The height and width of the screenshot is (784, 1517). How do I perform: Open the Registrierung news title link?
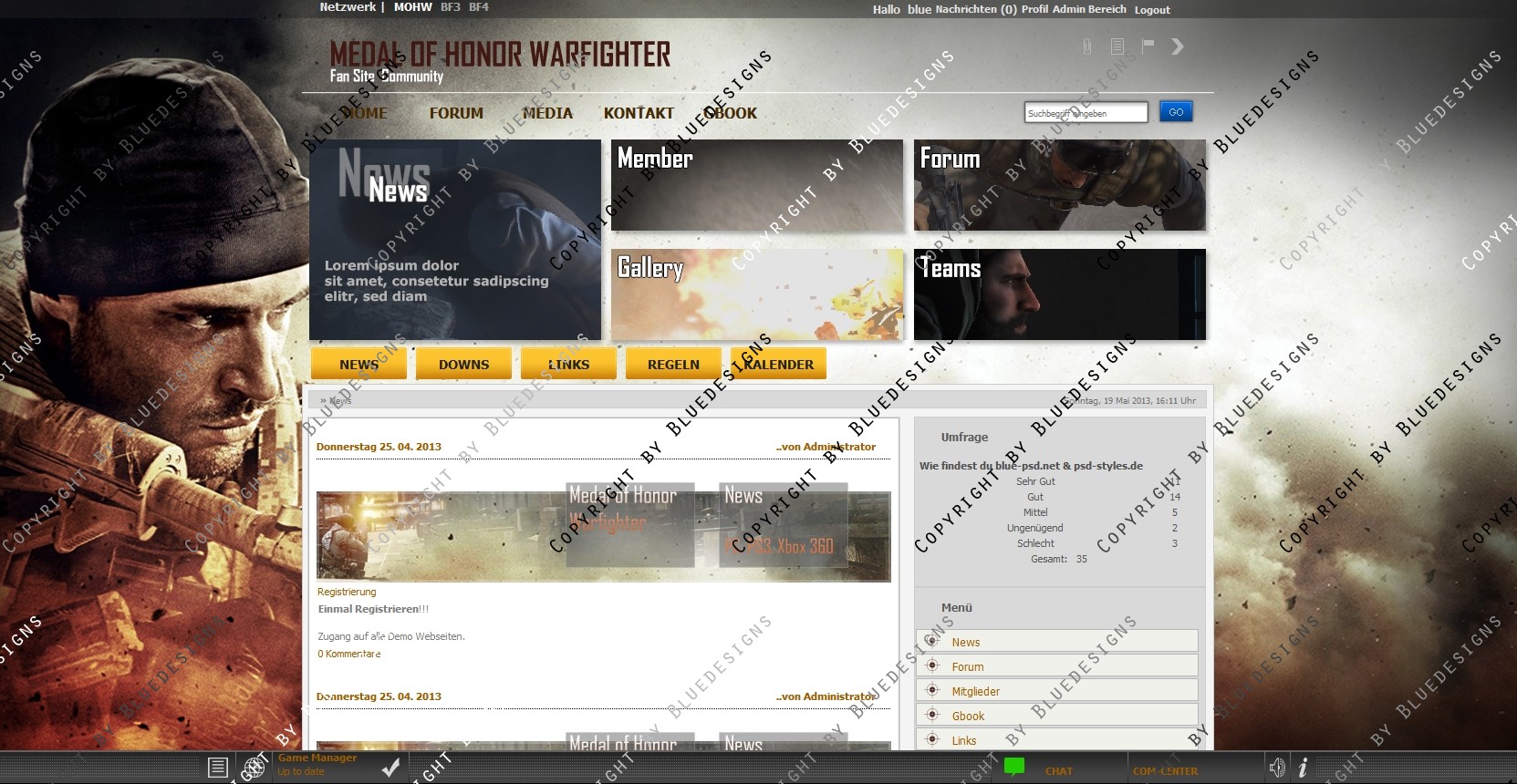[x=347, y=592]
